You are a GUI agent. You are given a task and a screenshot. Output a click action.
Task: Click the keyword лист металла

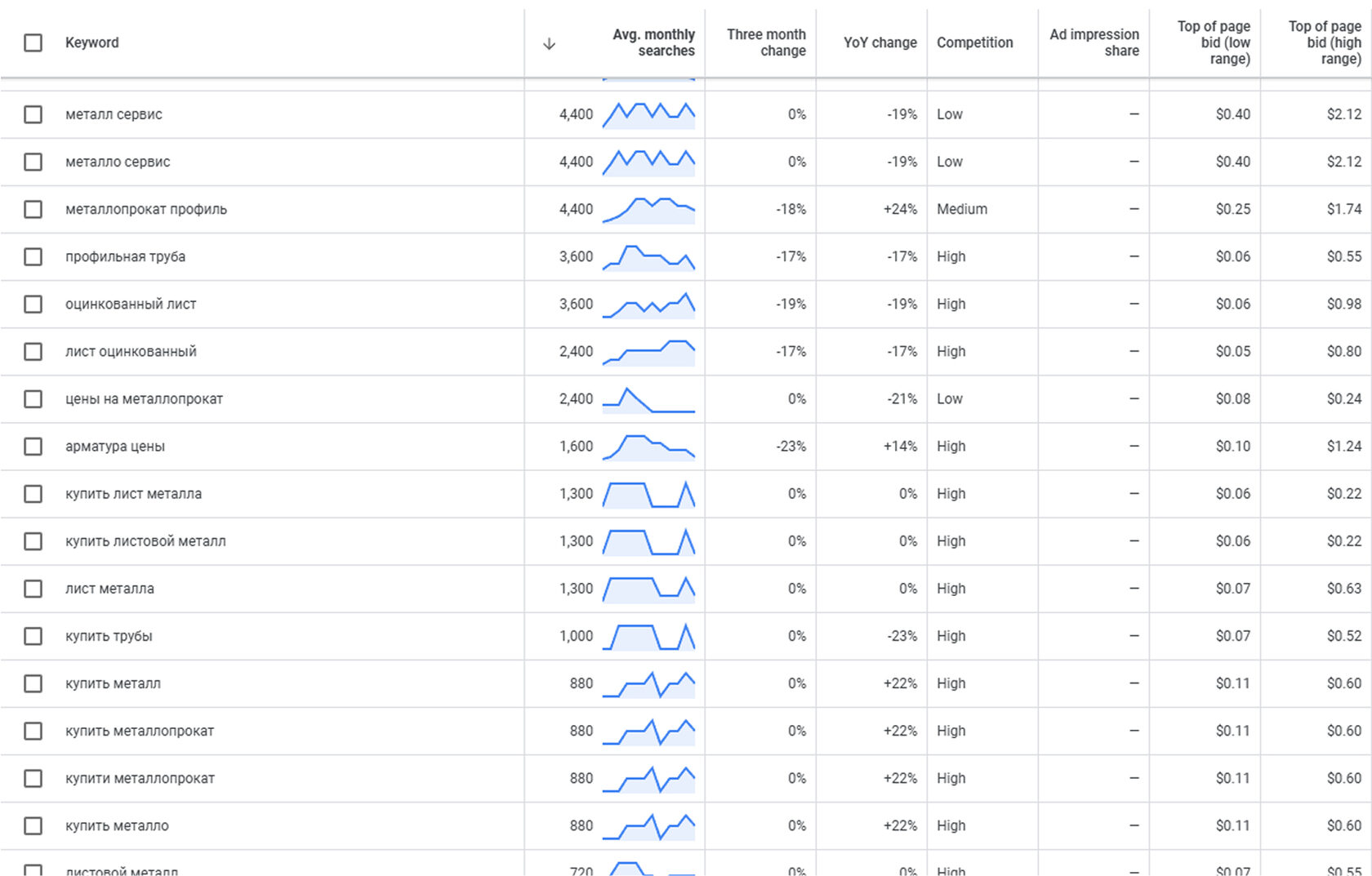point(109,589)
